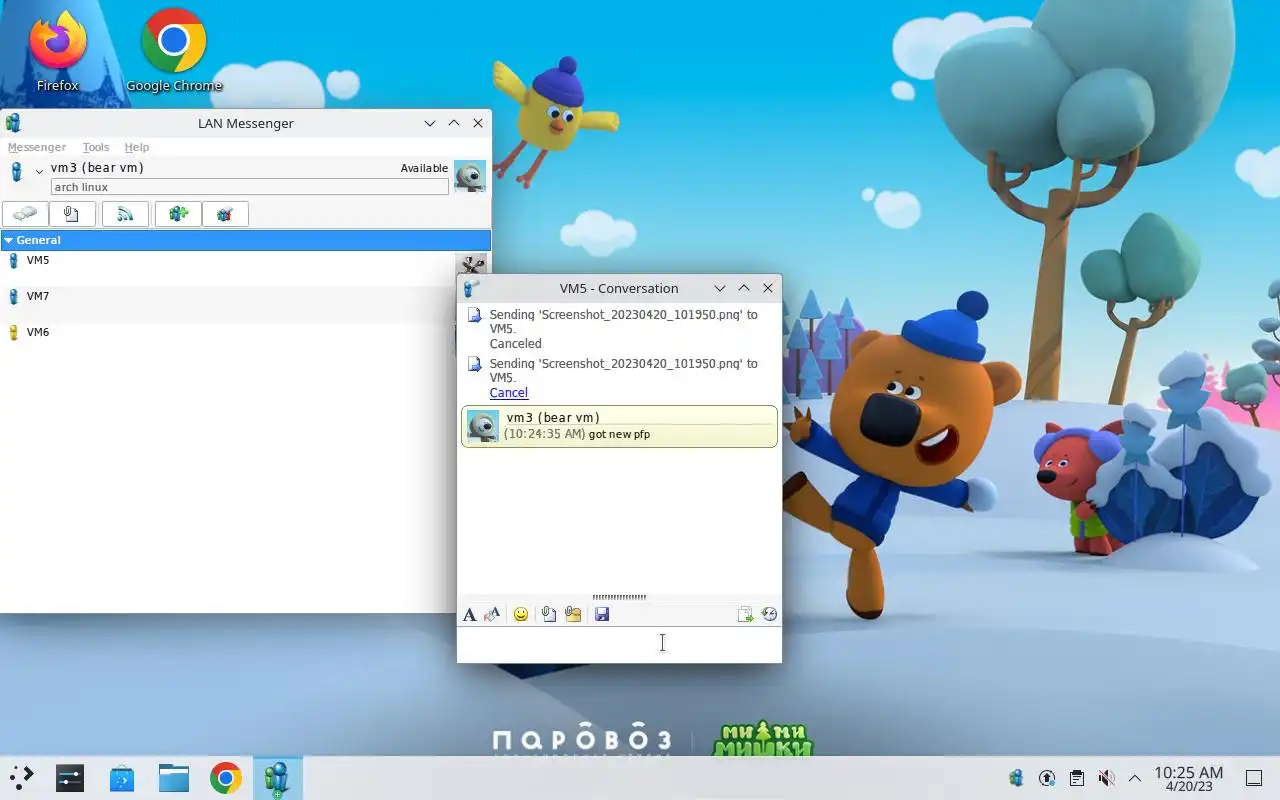Click the vm3 avatar in the chat message
Viewport: 1280px width, 800px height.
coord(483,426)
